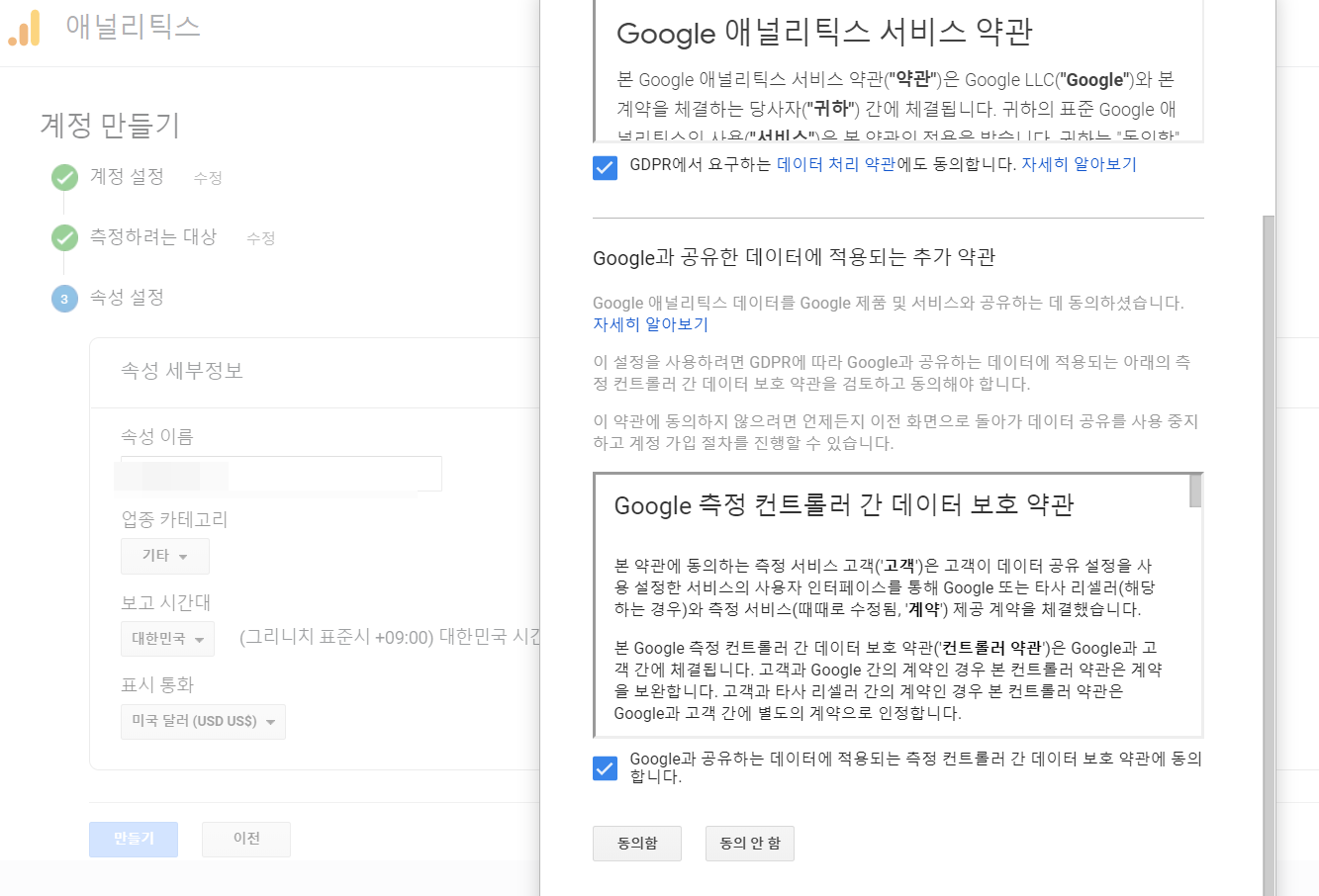The height and width of the screenshot is (896, 1319).
Task: Click the step 3 circle for 속성 설정
Action: click(64, 299)
